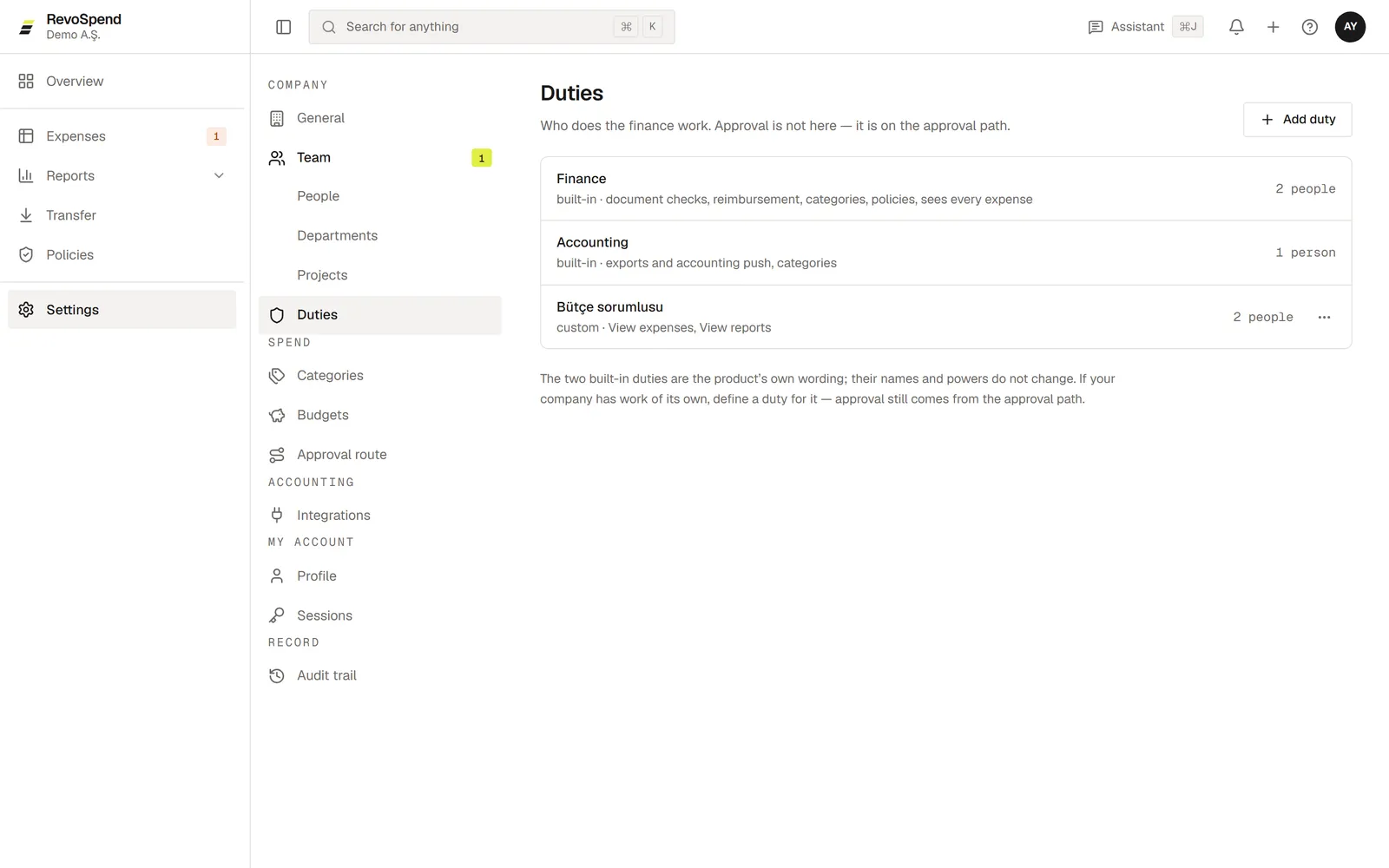The width and height of the screenshot is (1389, 868).
Task: Click the Audit trail history icon
Action: (277, 675)
